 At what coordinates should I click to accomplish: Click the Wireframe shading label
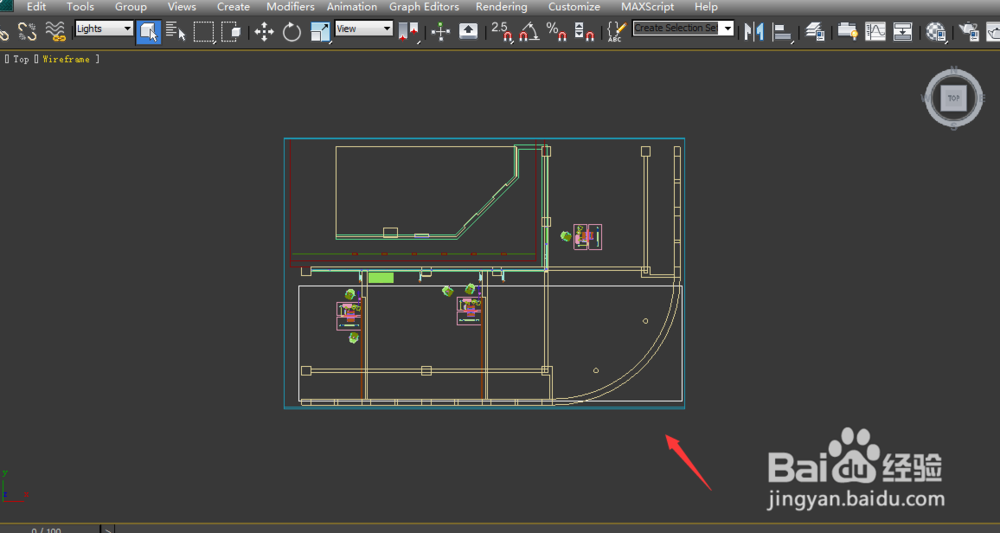click(66, 59)
